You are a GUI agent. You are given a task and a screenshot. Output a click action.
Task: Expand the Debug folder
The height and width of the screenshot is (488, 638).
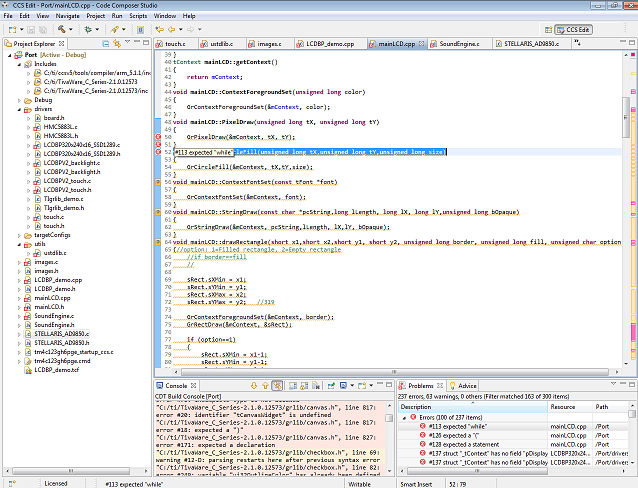[21, 100]
